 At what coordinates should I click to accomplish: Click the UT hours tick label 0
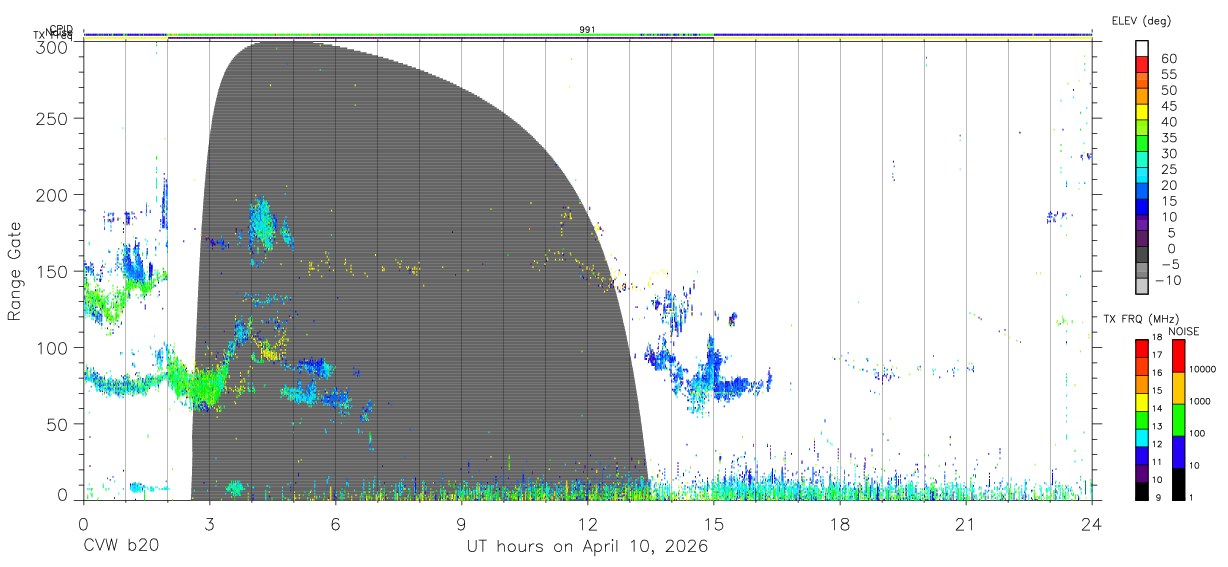(83, 524)
